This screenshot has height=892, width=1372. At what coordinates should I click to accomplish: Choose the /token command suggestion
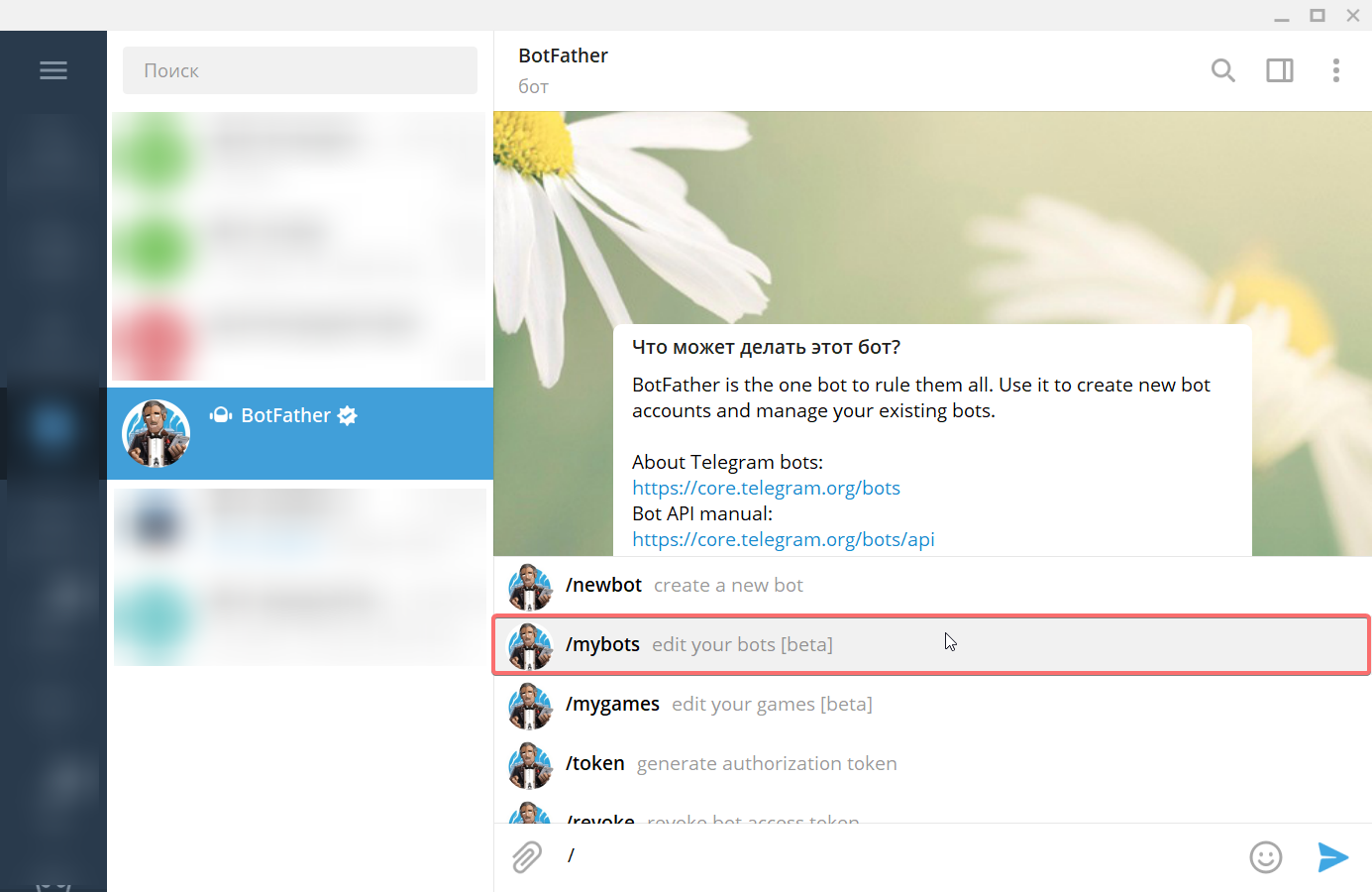(x=932, y=764)
